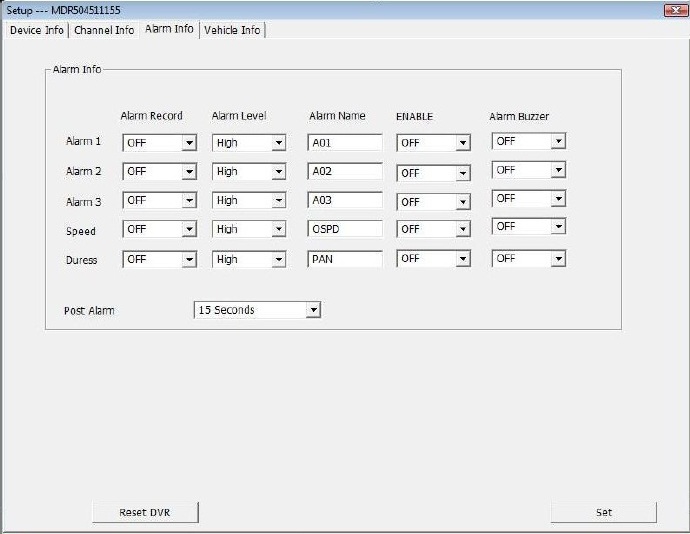
Task: Open Speed Alarm Record dropdown
Action: (x=159, y=229)
